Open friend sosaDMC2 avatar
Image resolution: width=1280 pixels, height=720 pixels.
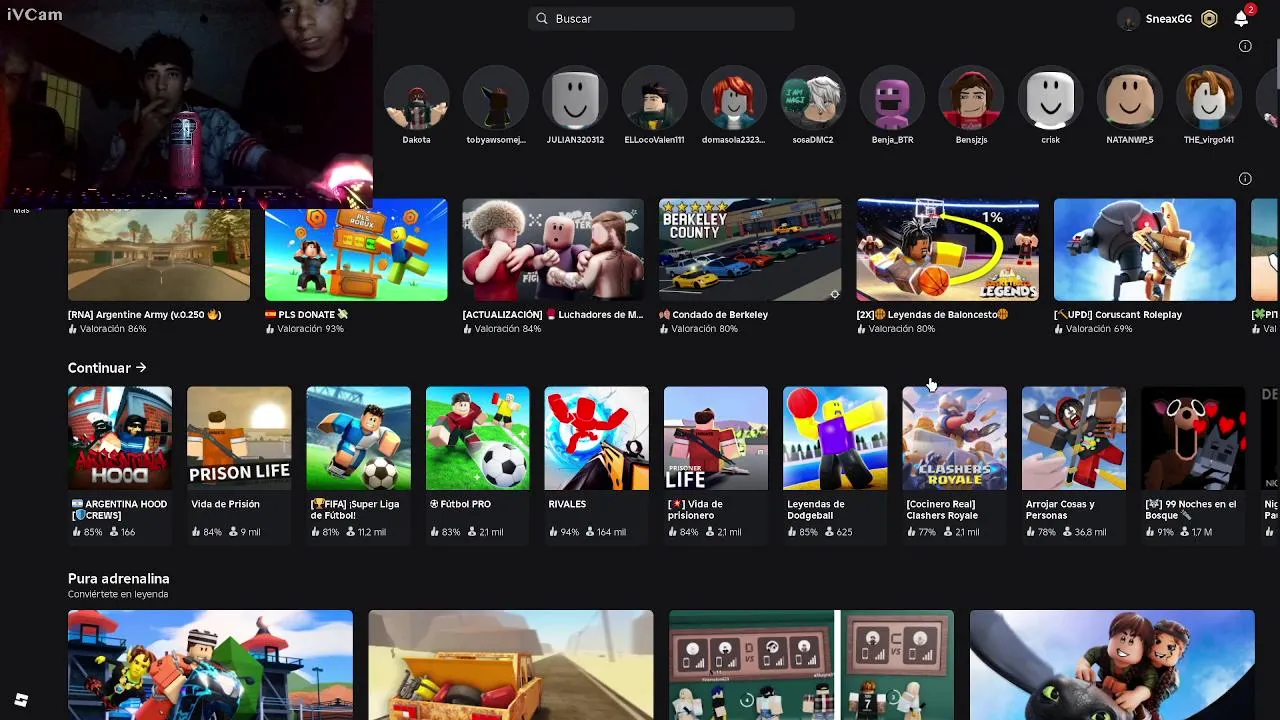point(813,98)
